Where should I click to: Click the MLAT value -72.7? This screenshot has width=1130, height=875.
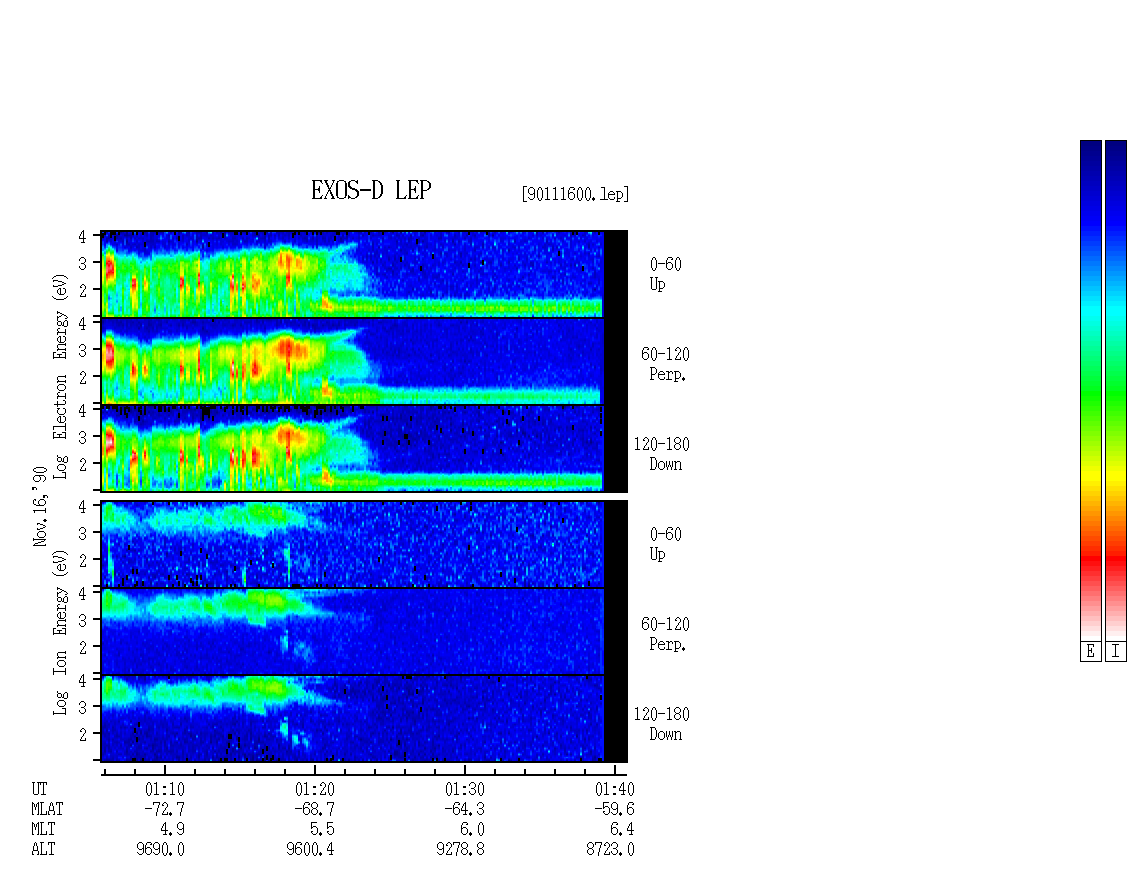[164, 809]
